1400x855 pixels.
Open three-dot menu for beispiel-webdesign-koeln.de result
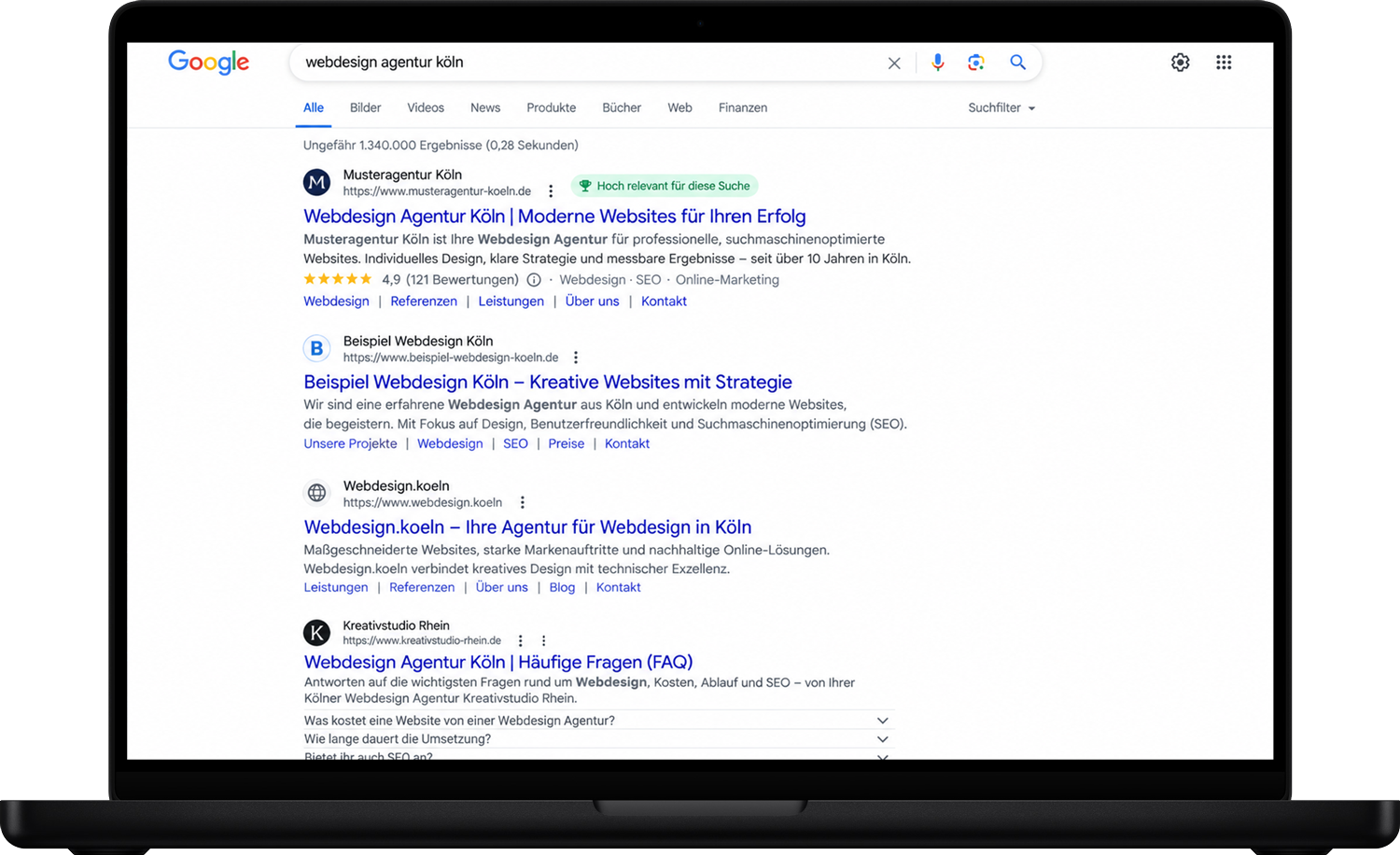(x=576, y=357)
